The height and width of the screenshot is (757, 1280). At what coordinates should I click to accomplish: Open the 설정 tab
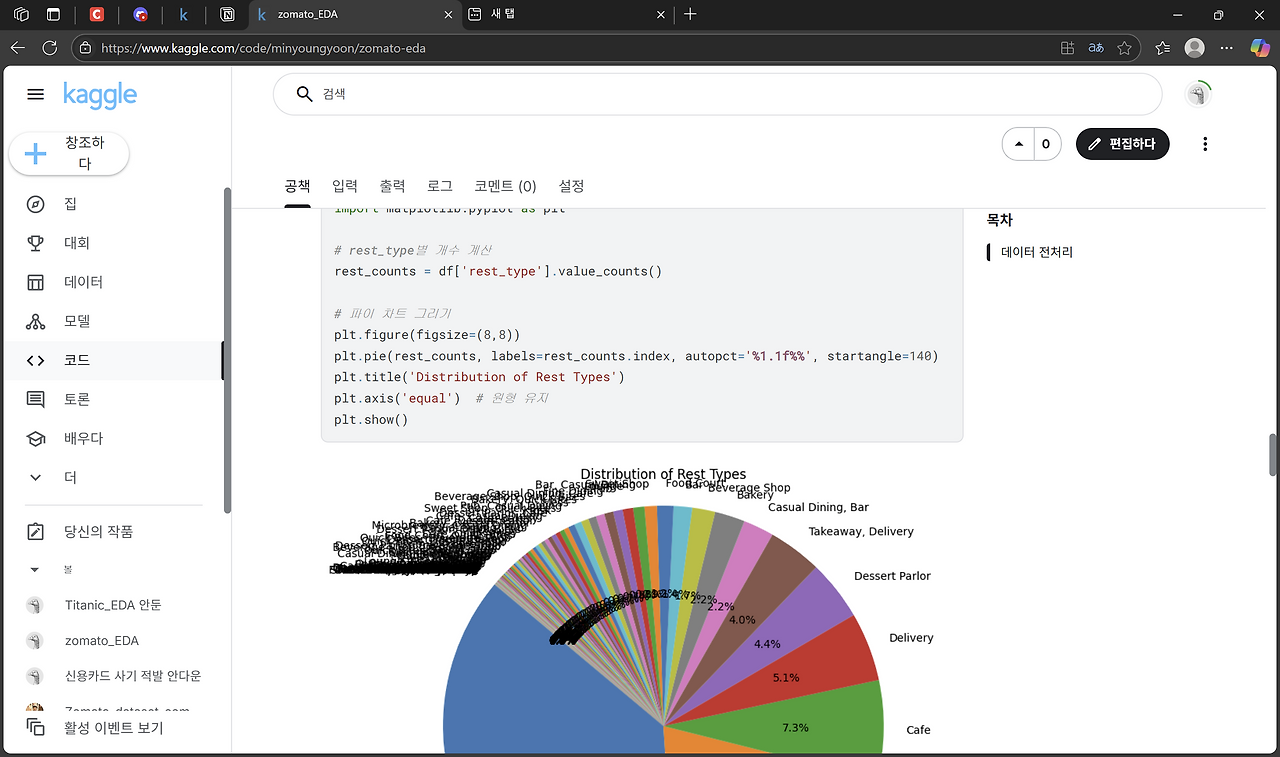pos(571,186)
